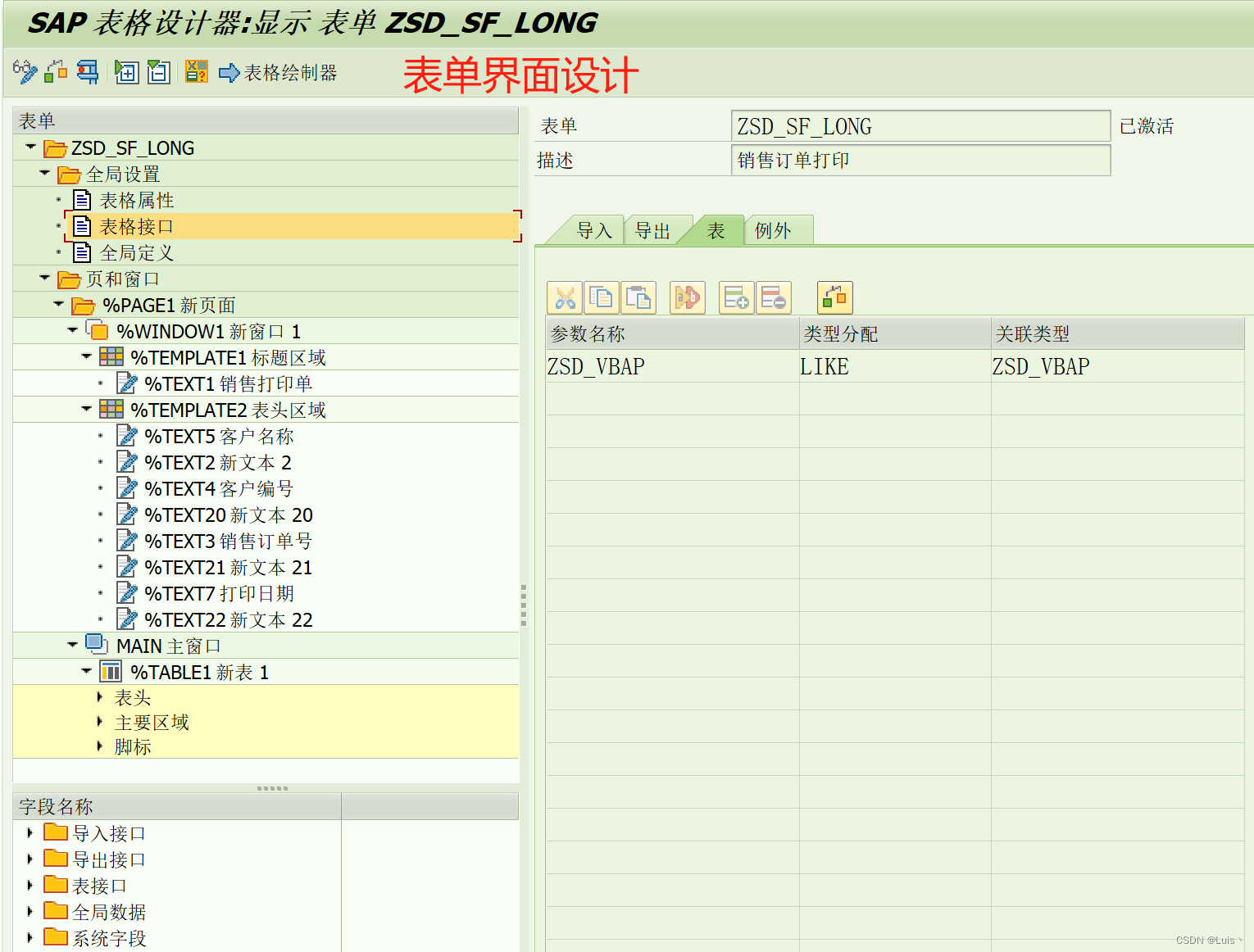Click the display/change toggle toolbar icon

coord(25,72)
